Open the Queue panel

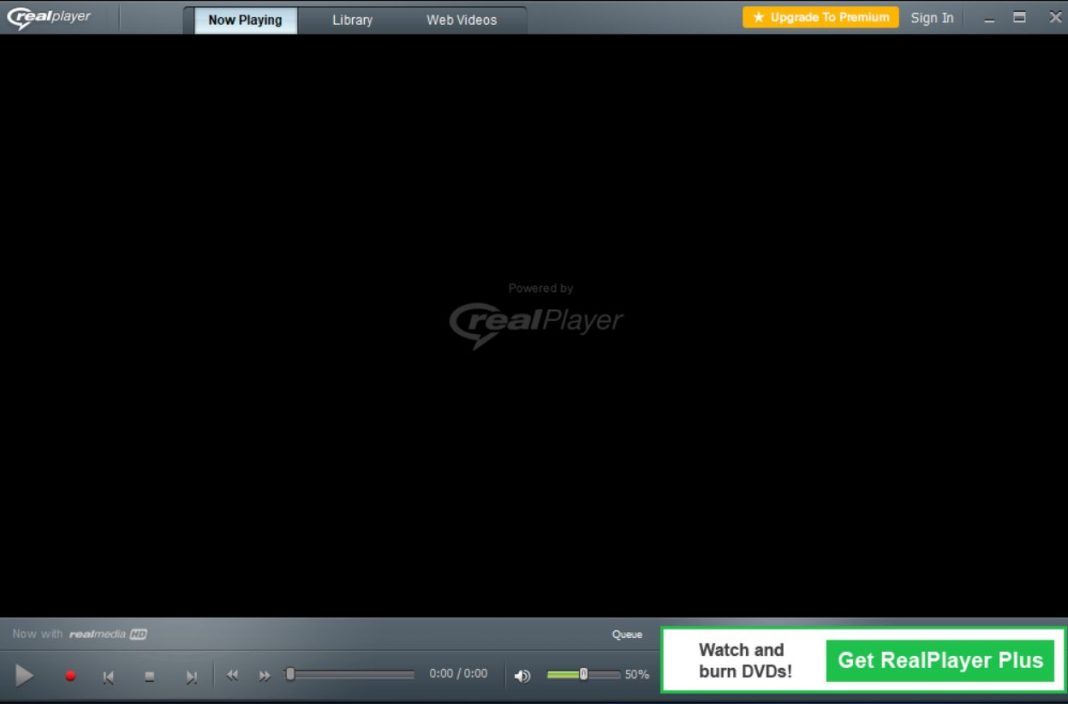click(627, 634)
